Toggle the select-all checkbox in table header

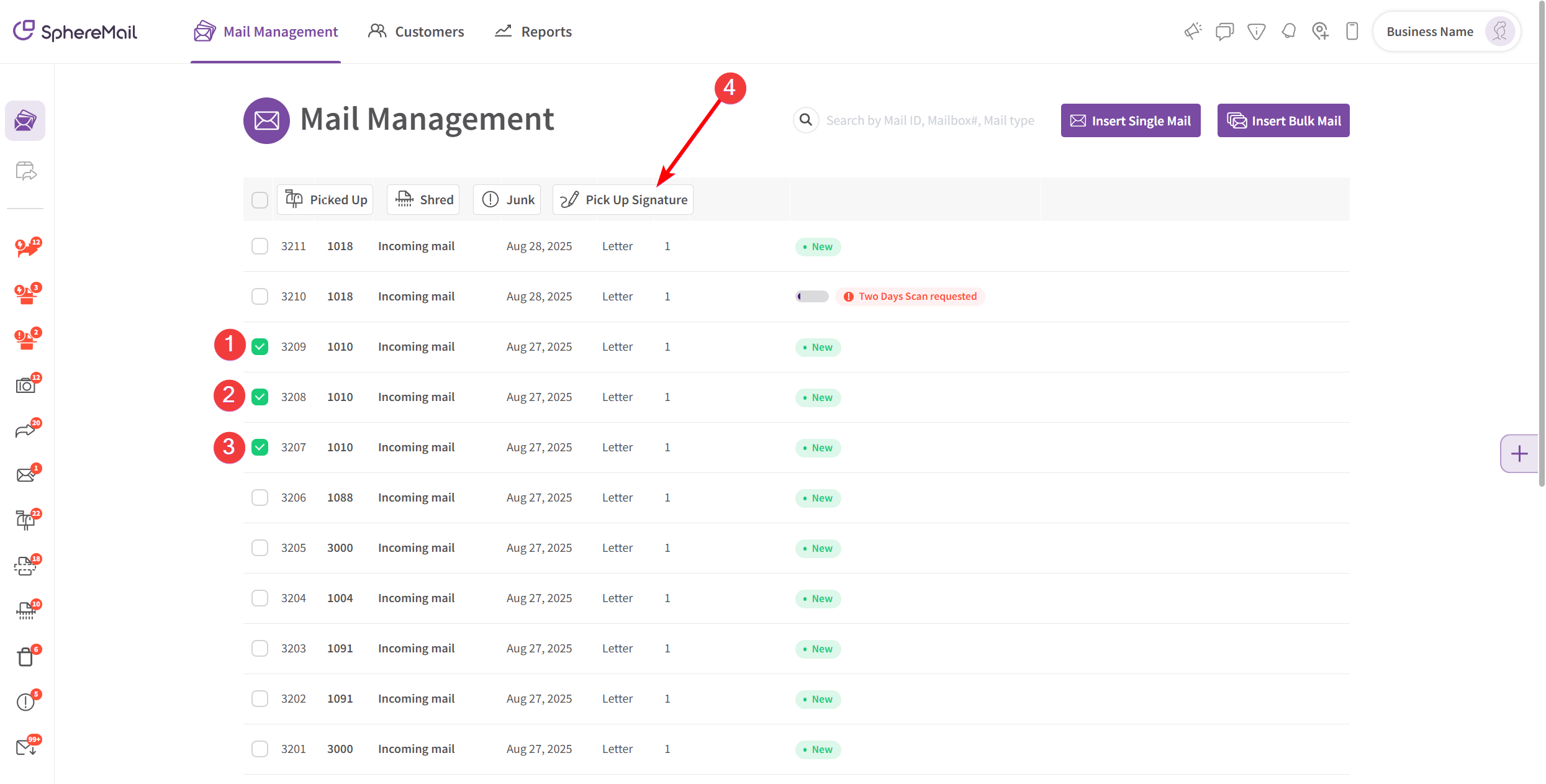tap(260, 200)
